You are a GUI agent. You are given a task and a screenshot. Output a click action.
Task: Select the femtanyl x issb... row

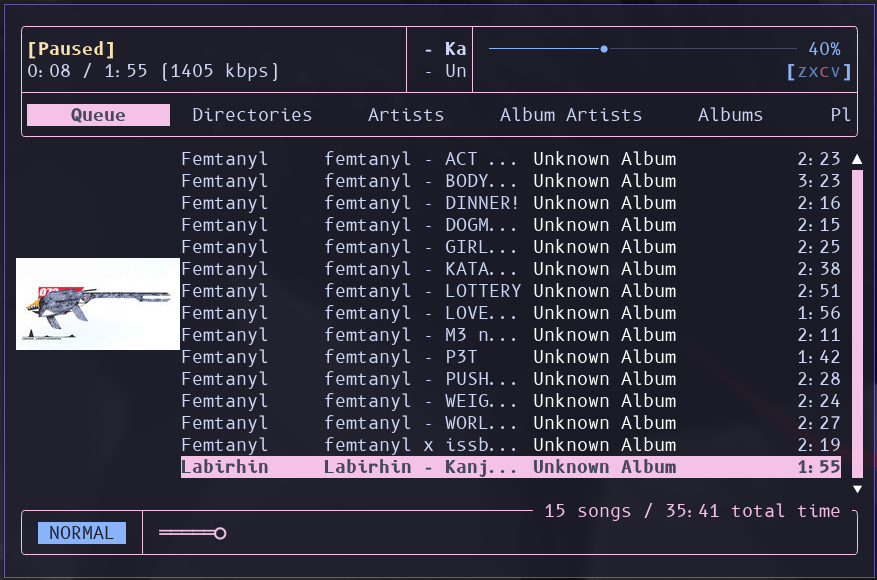pyautogui.click(x=511, y=445)
